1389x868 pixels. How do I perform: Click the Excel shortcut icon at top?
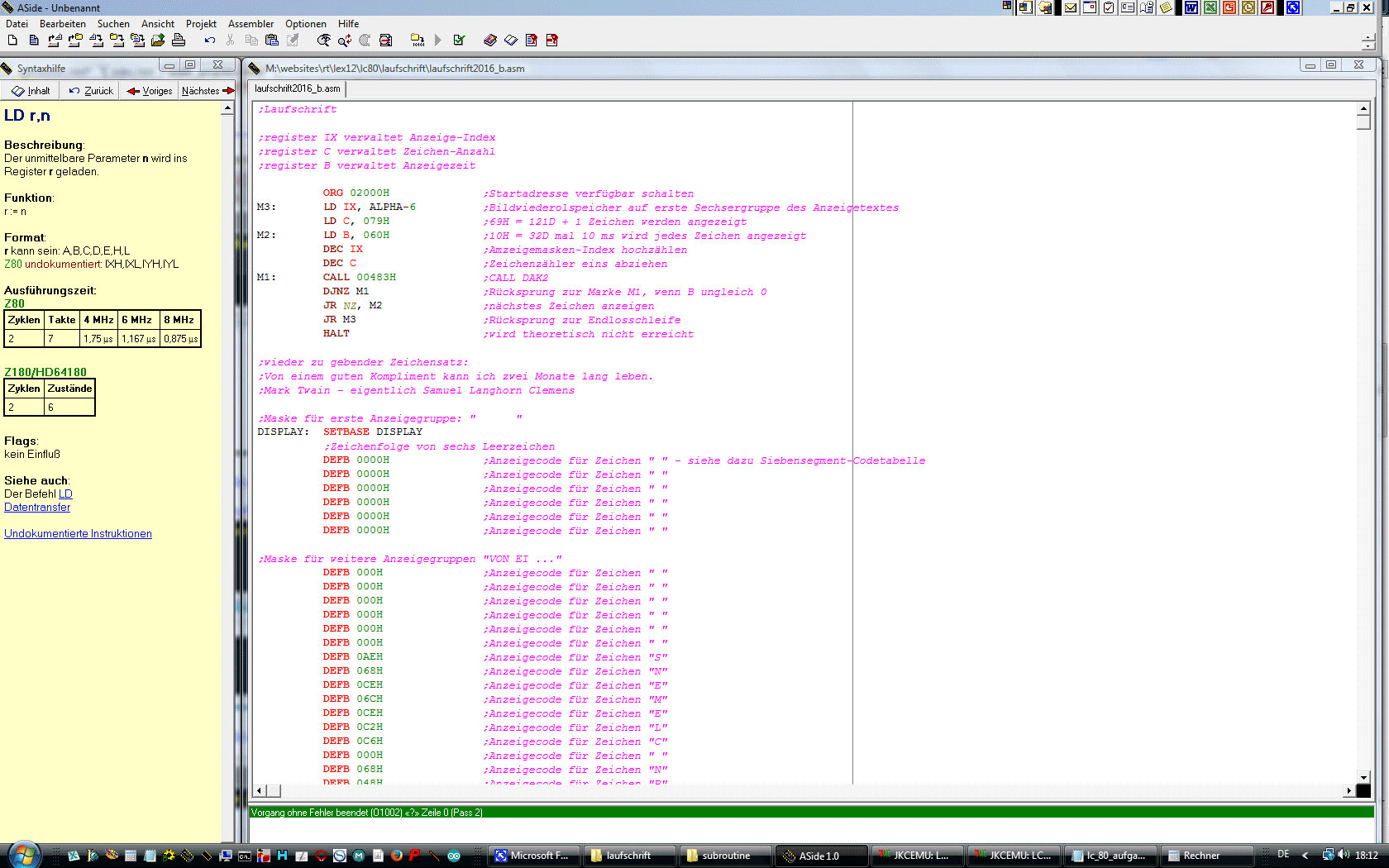coord(1210,7)
